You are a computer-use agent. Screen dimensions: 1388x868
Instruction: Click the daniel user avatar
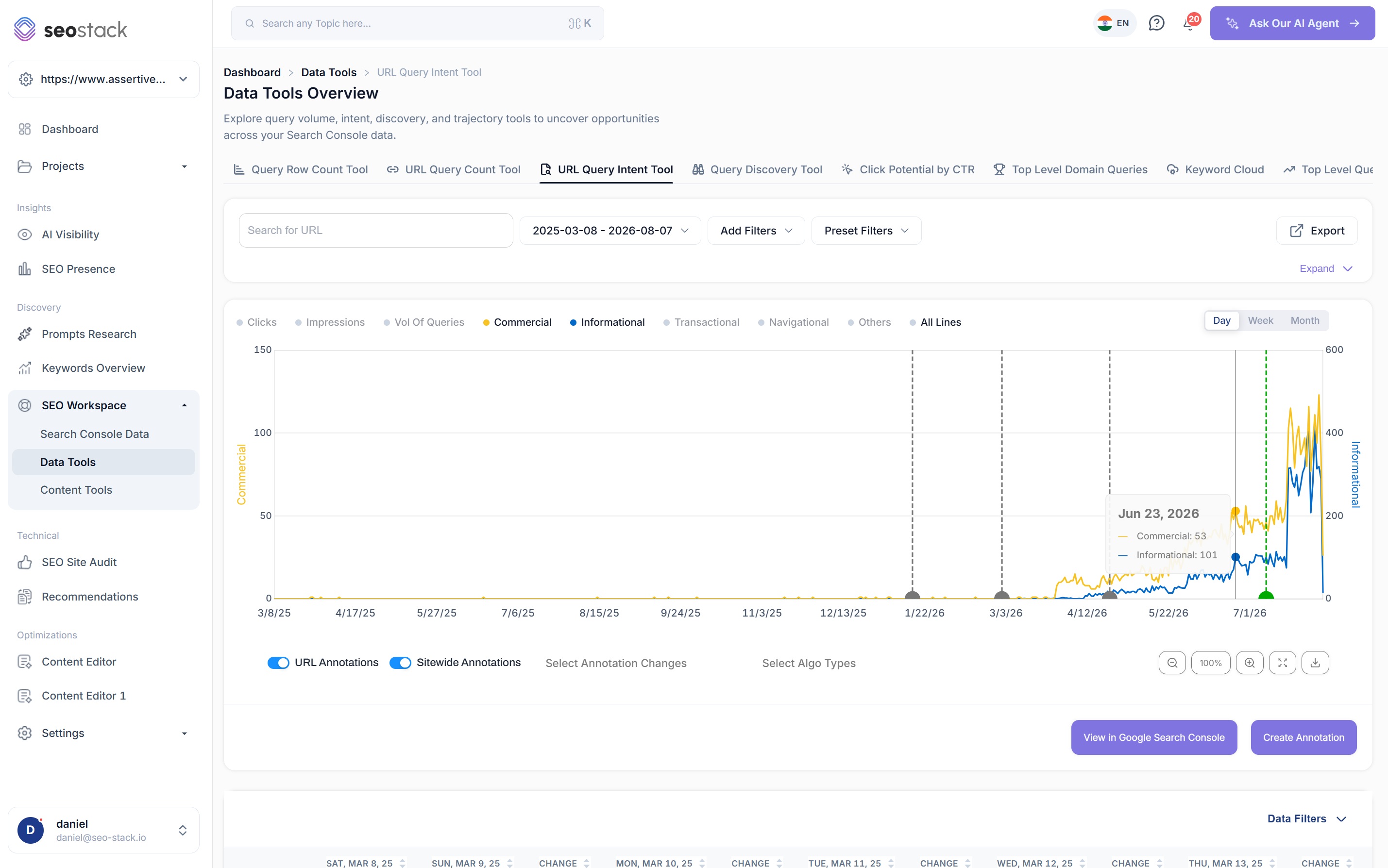(x=31, y=830)
